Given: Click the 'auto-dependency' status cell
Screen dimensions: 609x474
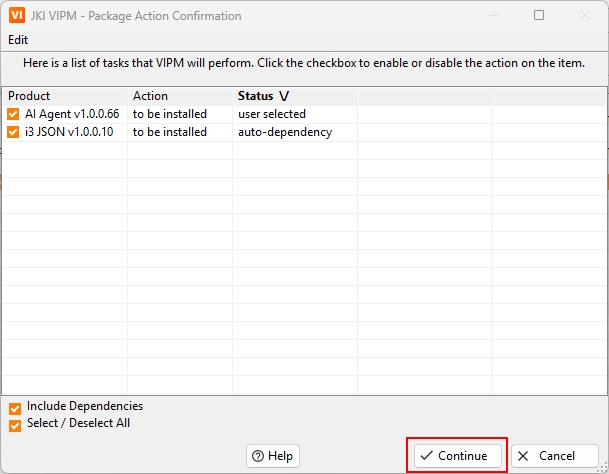Looking at the screenshot, I should coord(284,132).
